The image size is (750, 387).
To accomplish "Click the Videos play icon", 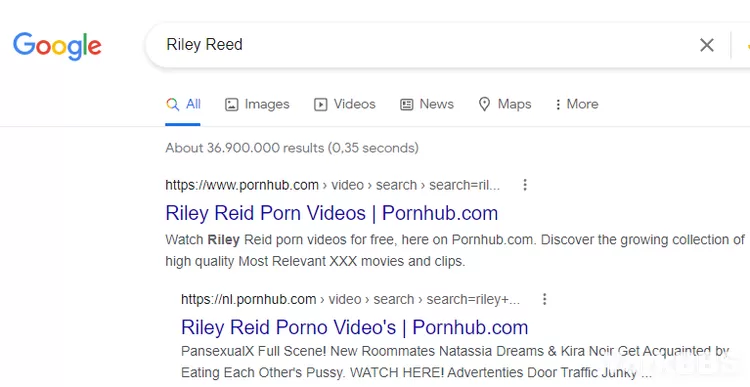I will click(x=320, y=104).
